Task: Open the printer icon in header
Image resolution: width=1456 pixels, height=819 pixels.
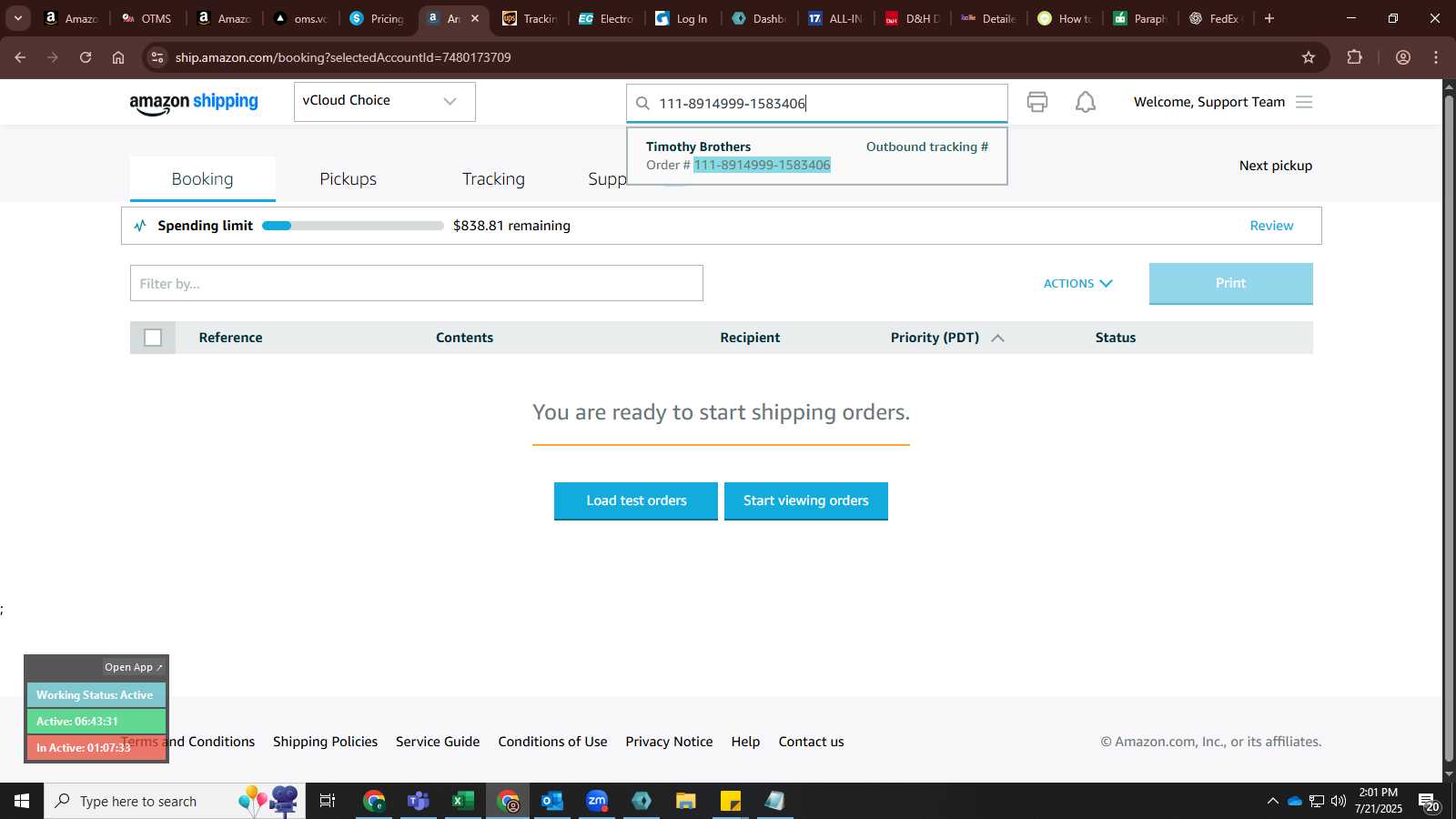Action: coord(1037,102)
